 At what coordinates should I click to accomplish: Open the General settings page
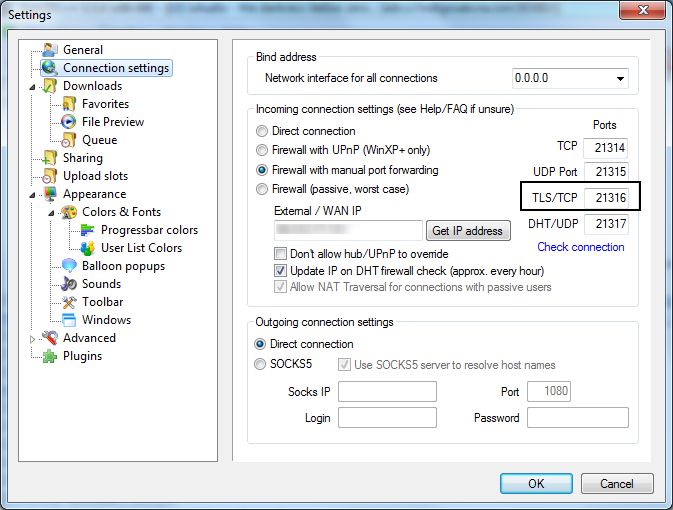[x=83, y=50]
